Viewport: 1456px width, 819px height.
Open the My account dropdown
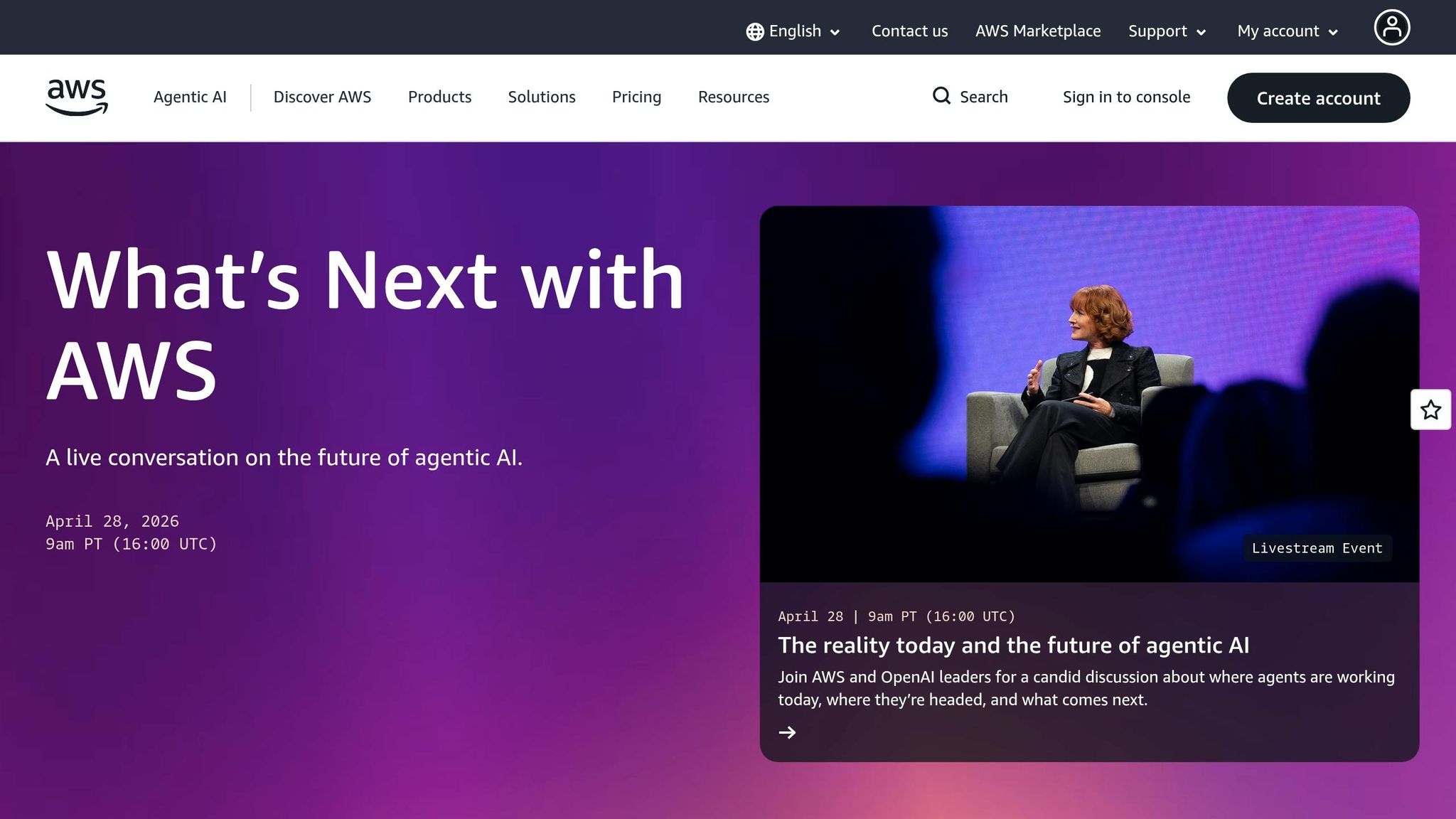coord(1288,31)
